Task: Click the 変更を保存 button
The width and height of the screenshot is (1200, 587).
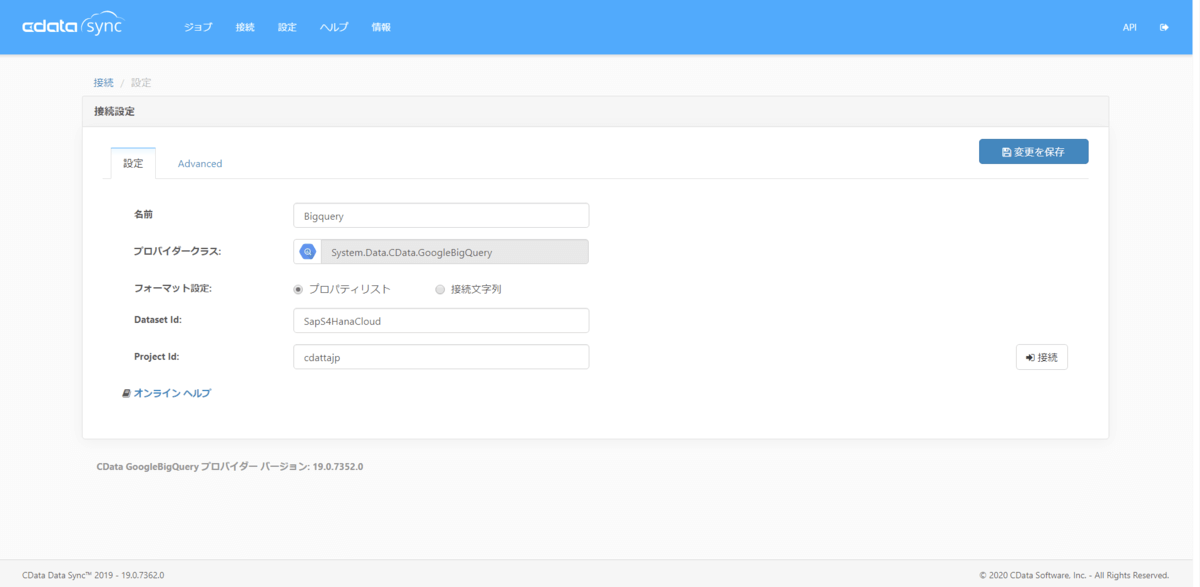Action: pos(1033,152)
